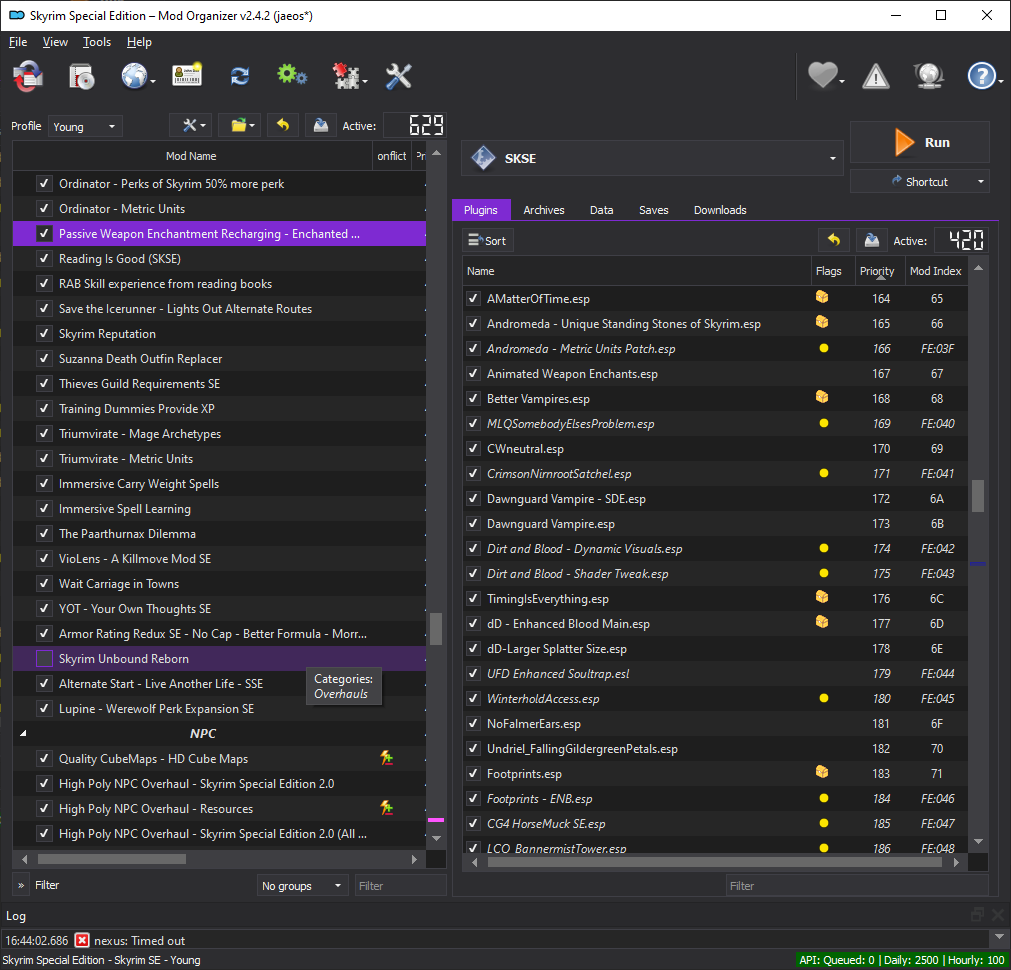Enable the Skyrim Unbound Reborn mod

click(44, 658)
